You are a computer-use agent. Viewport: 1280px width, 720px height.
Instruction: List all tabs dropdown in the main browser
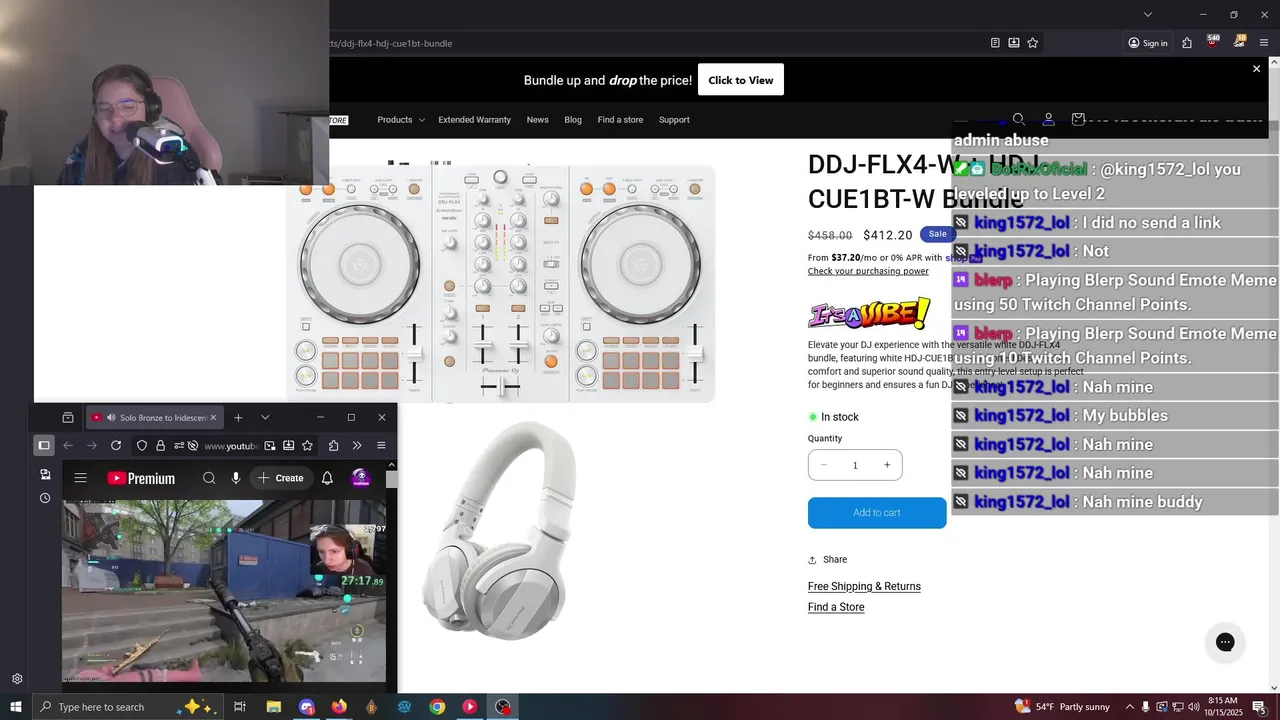click(1148, 14)
